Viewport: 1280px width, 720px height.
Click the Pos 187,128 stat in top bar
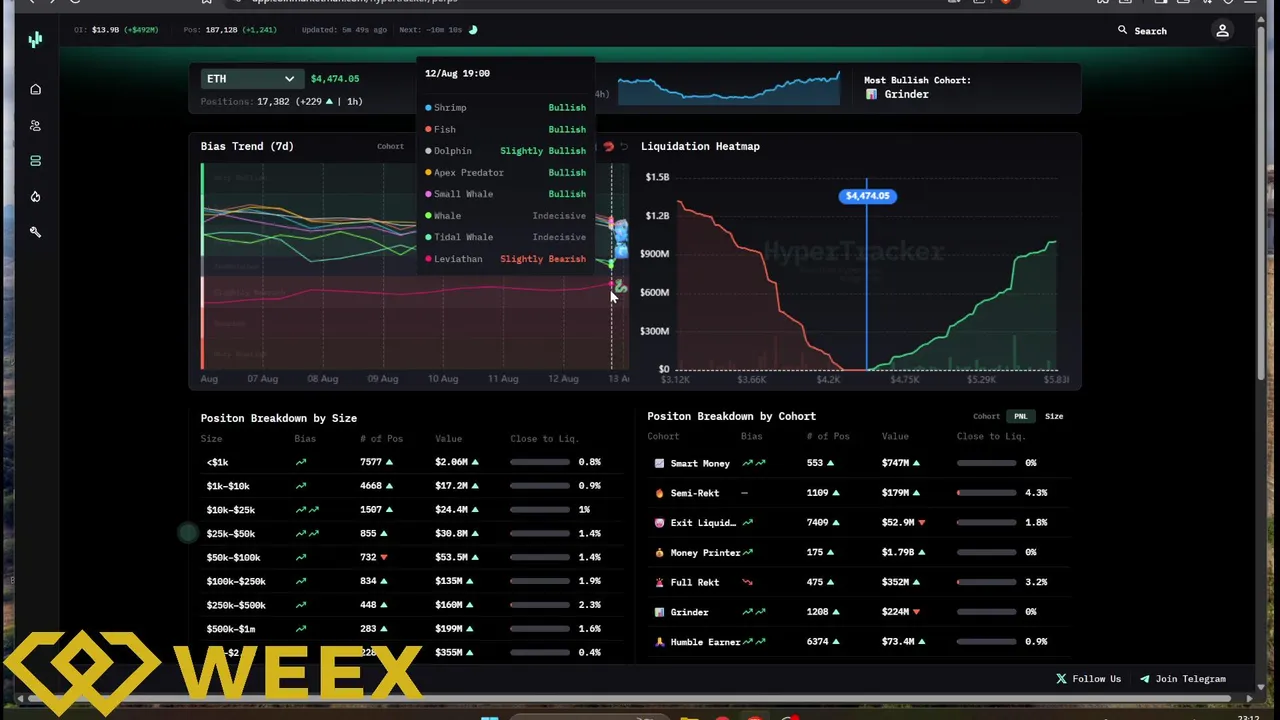[x=230, y=30]
